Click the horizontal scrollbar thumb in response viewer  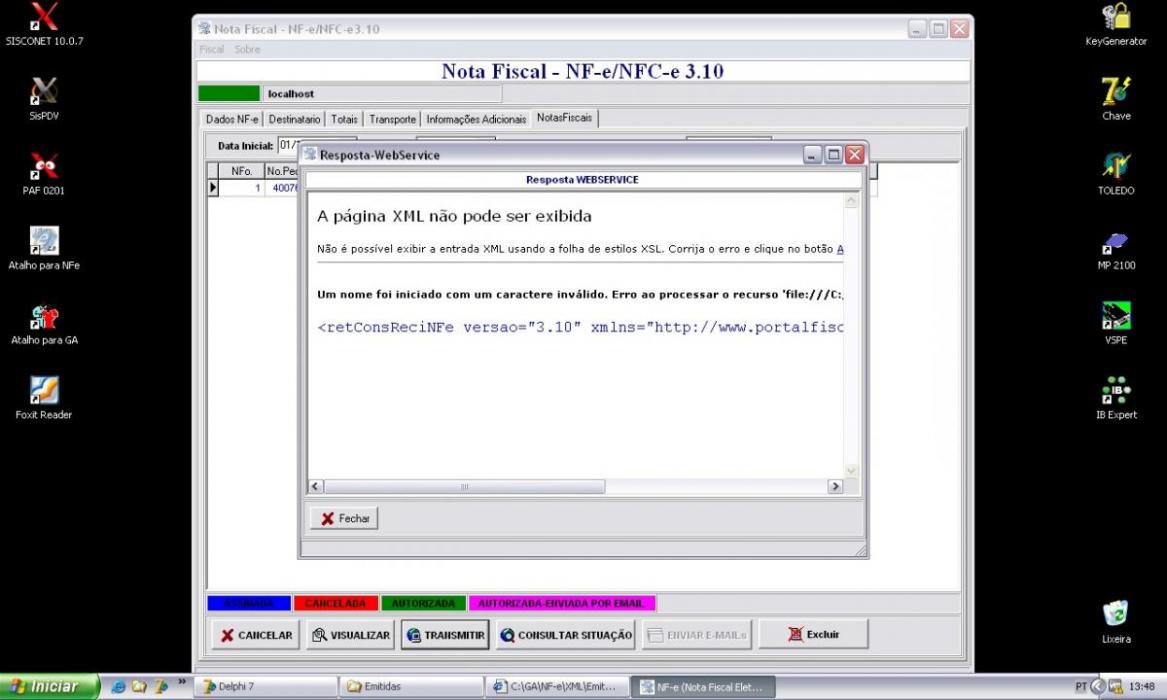click(x=464, y=487)
